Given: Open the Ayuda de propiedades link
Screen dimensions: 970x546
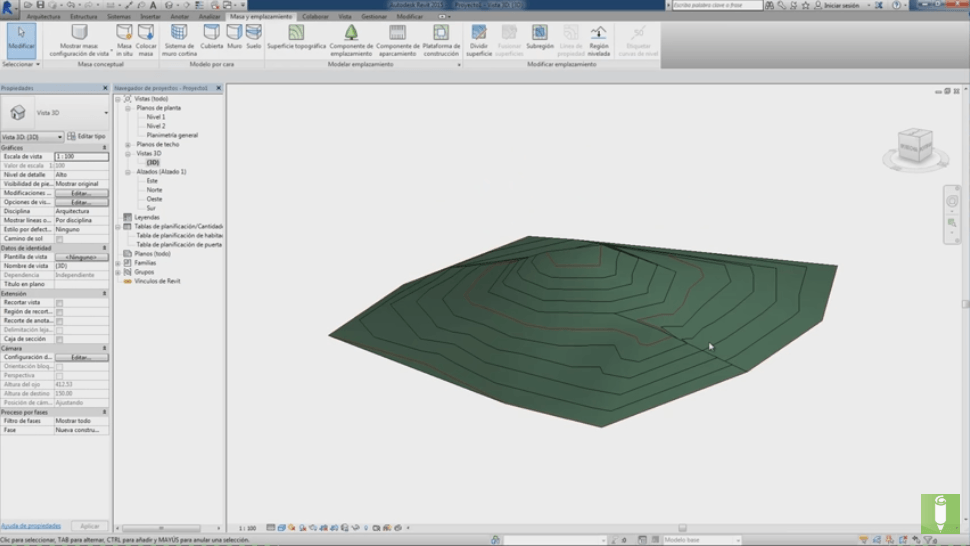Looking at the screenshot, I should pyautogui.click(x=31, y=525).
